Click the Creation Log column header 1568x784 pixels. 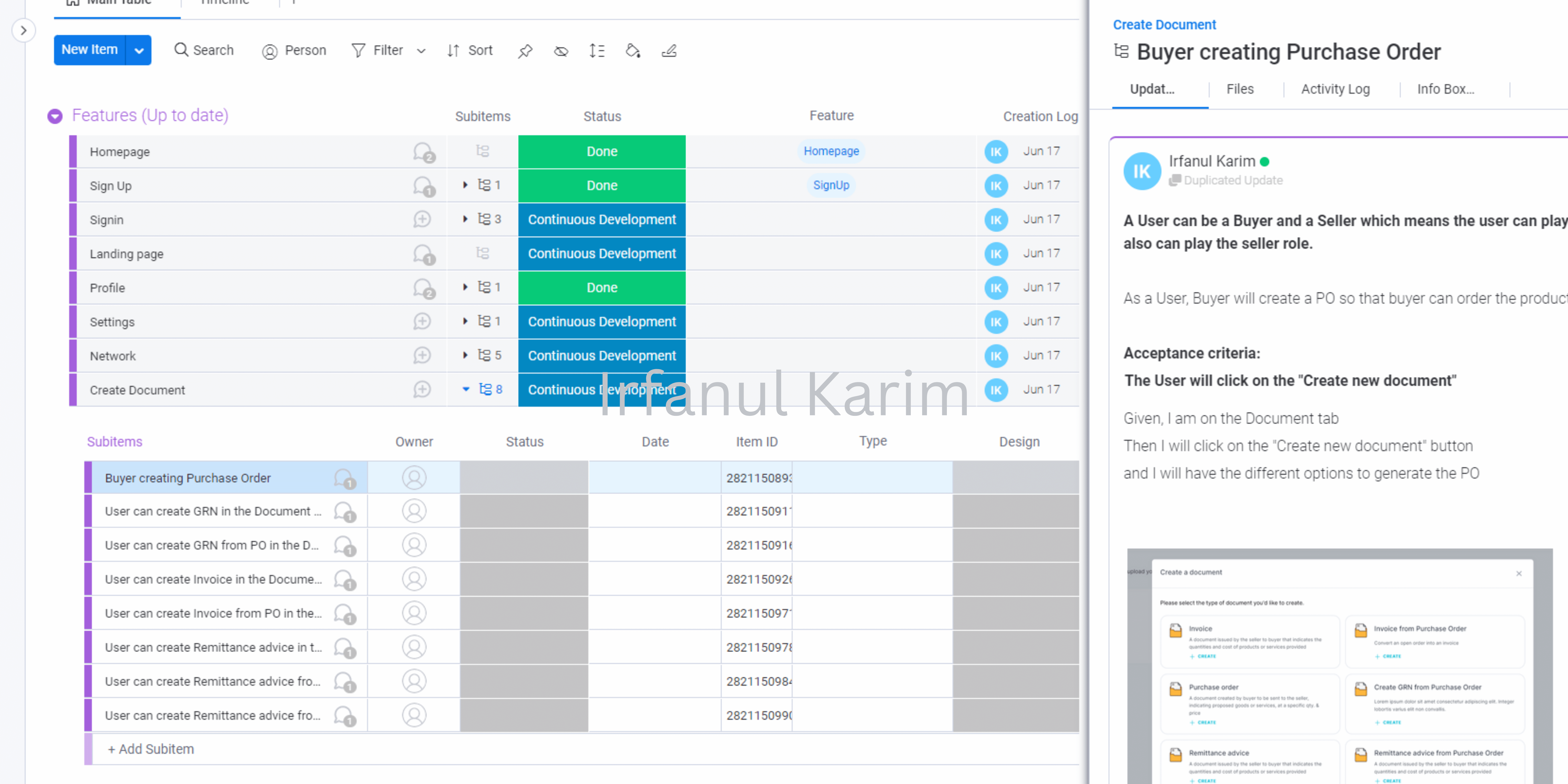(1040, 116)
